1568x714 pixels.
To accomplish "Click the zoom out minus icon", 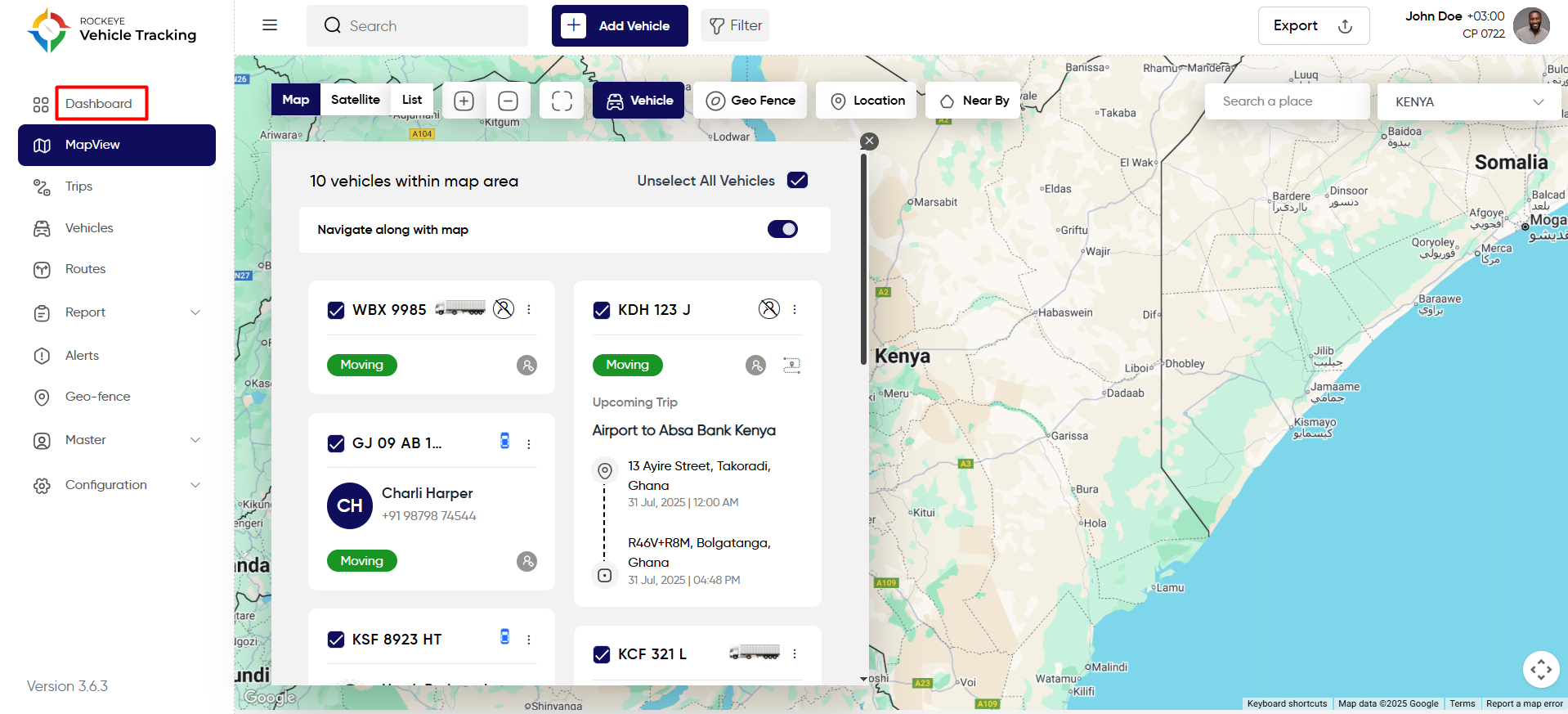I will click(x=508, y=101).
